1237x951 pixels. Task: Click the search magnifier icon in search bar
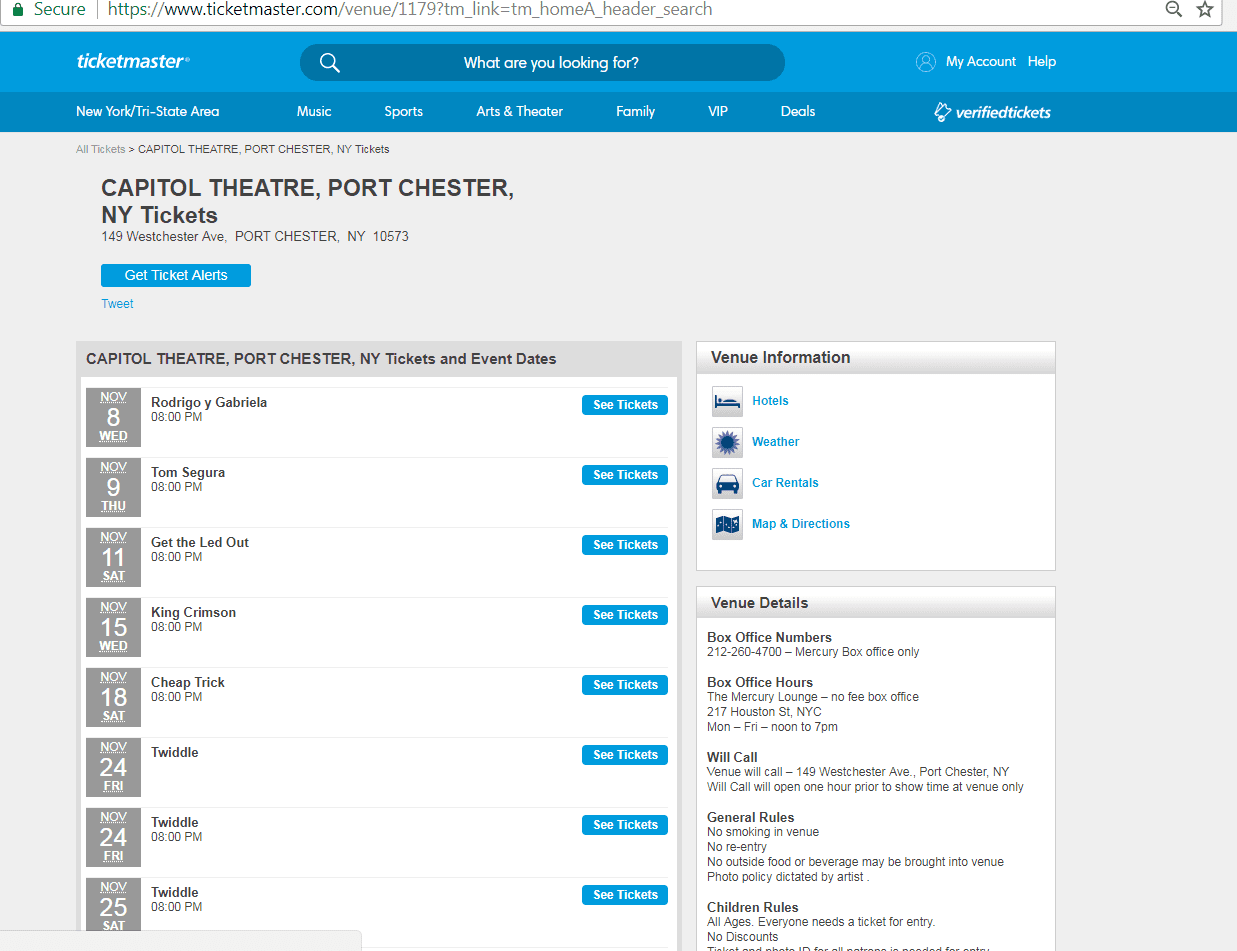[330, 63]
